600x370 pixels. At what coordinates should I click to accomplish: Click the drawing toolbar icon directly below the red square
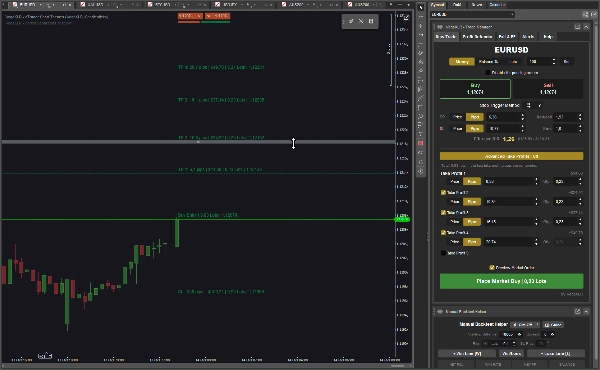(x=421, y=153)
